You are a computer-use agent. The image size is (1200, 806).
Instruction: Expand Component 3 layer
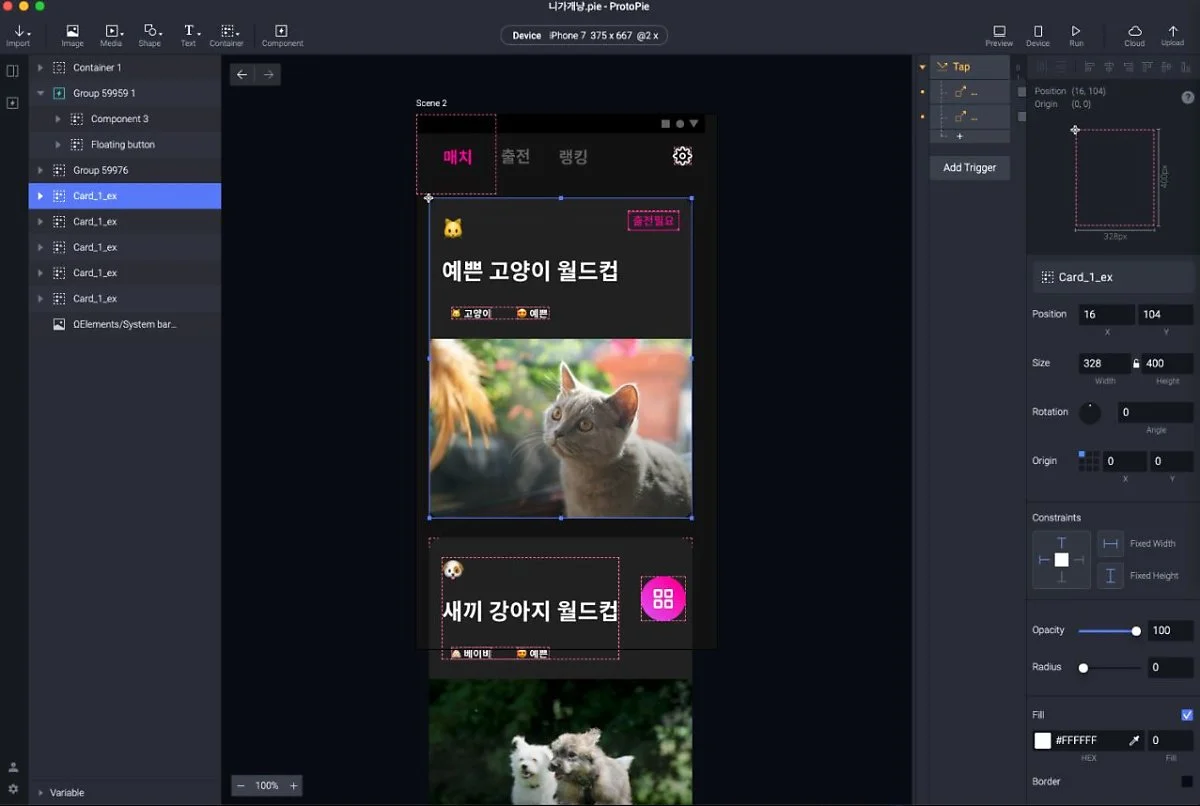coord(58,119)
